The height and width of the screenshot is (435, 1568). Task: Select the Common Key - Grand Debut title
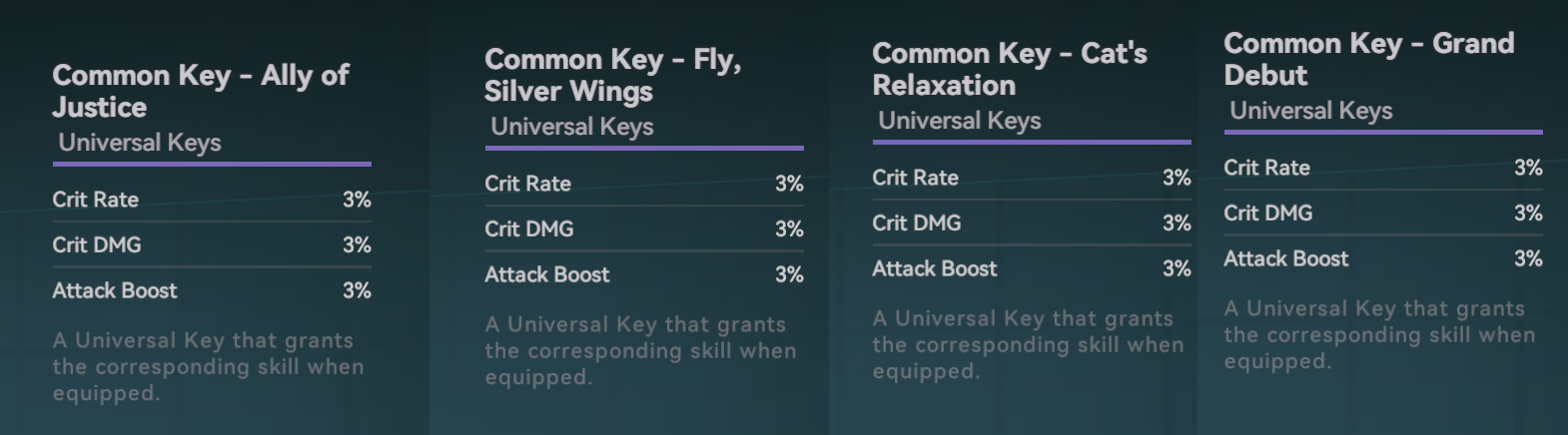(1369, 59)
